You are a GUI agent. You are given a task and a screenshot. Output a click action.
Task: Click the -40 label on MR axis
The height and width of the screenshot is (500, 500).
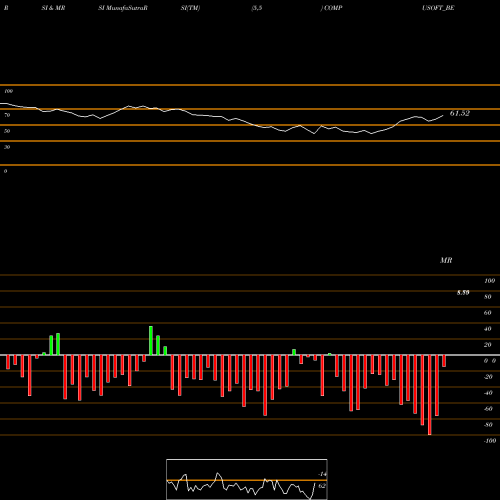(x=488, y=393)
